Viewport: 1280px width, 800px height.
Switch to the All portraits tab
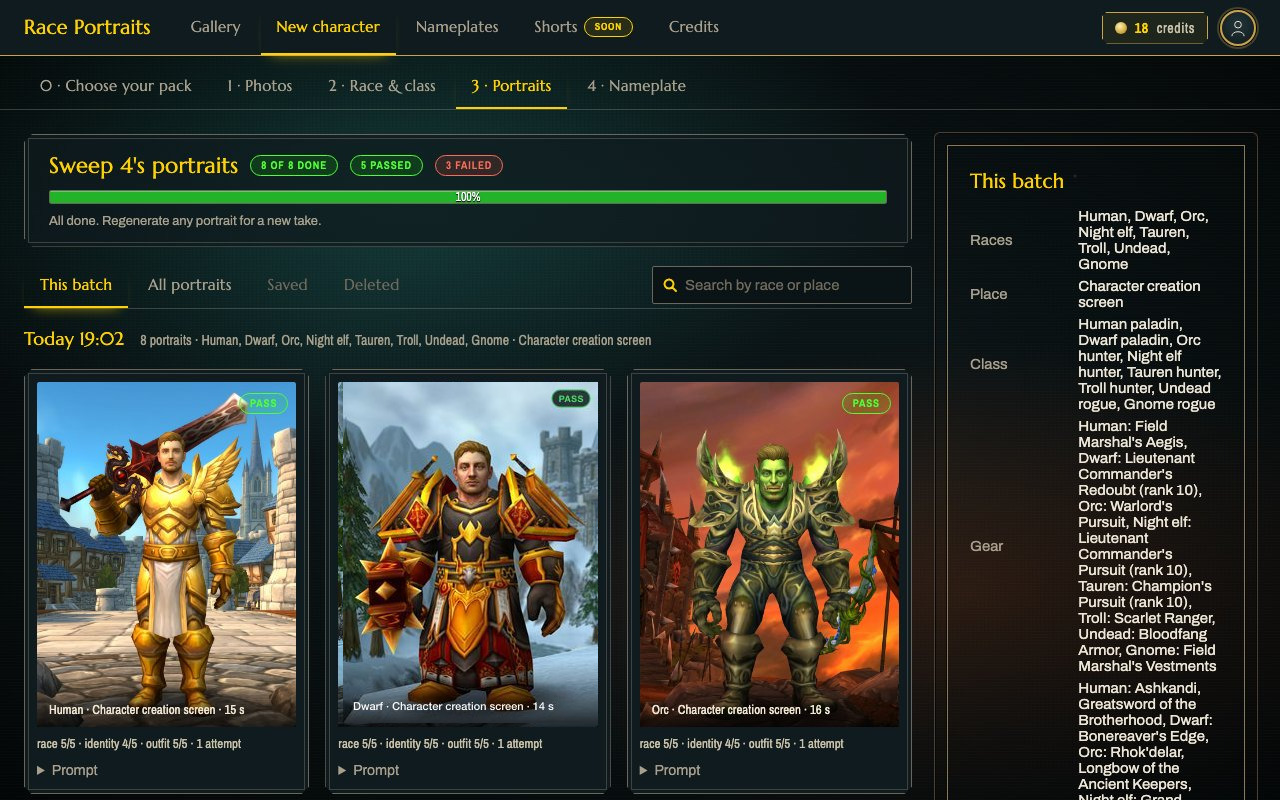point(190,285)
